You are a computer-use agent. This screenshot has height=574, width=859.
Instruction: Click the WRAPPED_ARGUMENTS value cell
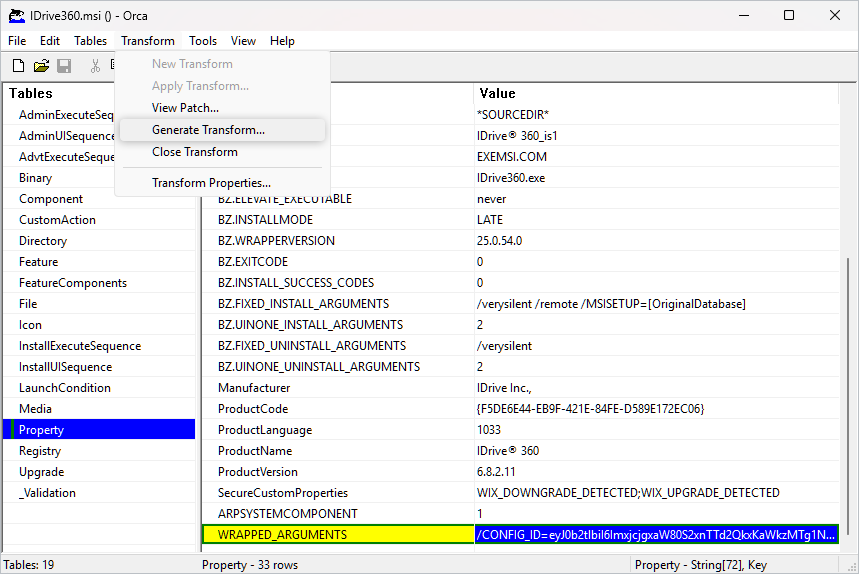(656, 535)
